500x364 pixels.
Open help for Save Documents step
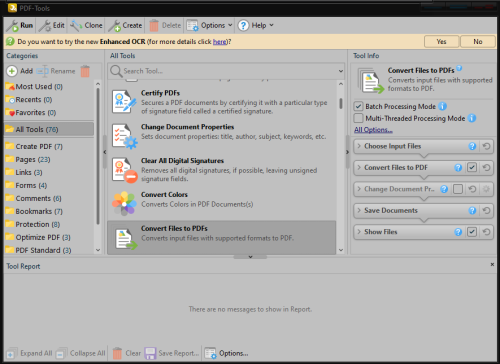pyautogui.click(x=472, y=210)
